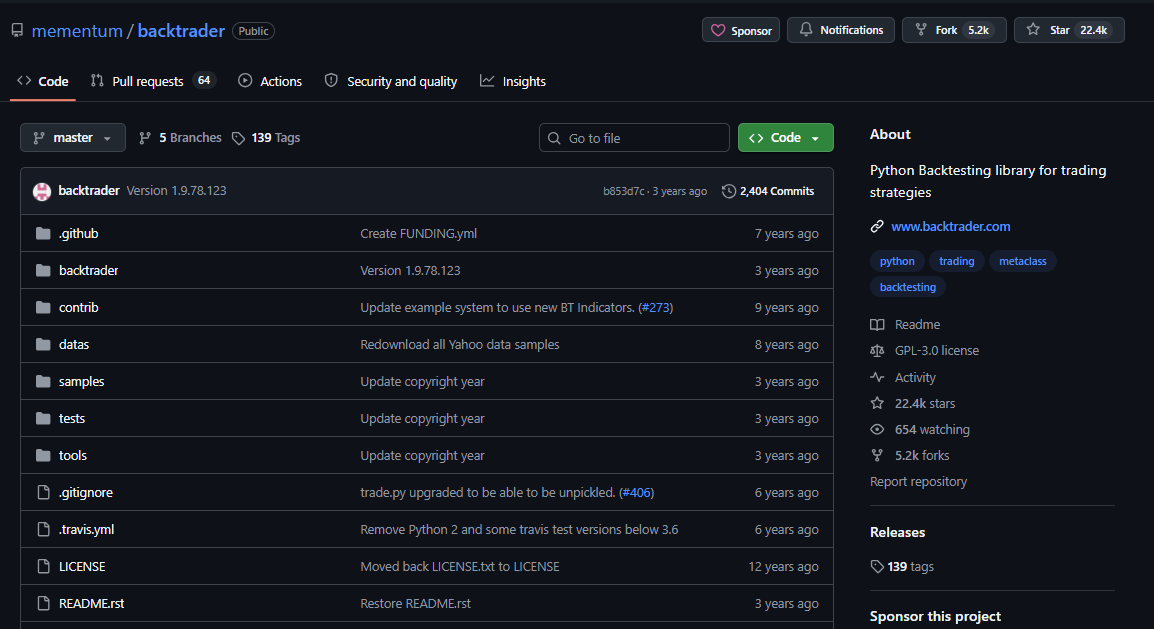Image resolution: width=1154 pixels, height=629 pixels.
Task: Open 'Restore README.rst' commit message
Action: [x=415, y=603]
